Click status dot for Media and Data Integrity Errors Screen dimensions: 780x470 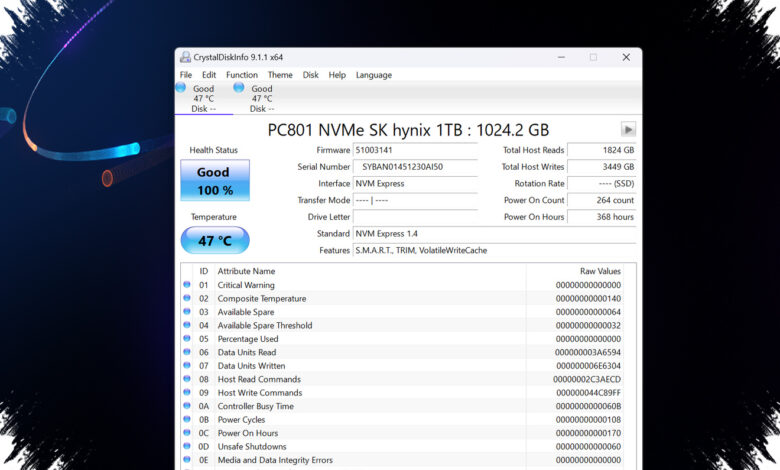187,459
